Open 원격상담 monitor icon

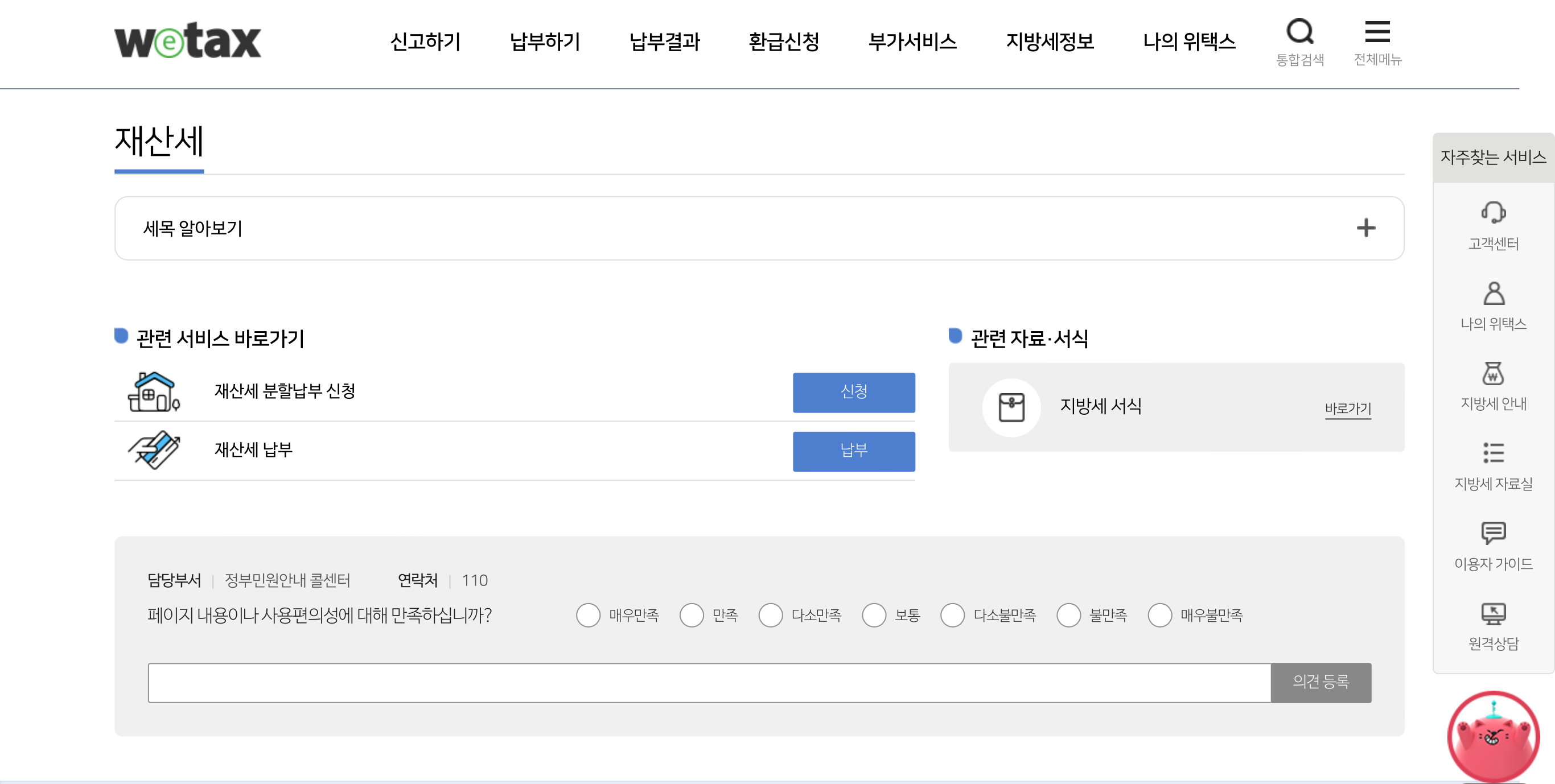tap(1493, 614)
